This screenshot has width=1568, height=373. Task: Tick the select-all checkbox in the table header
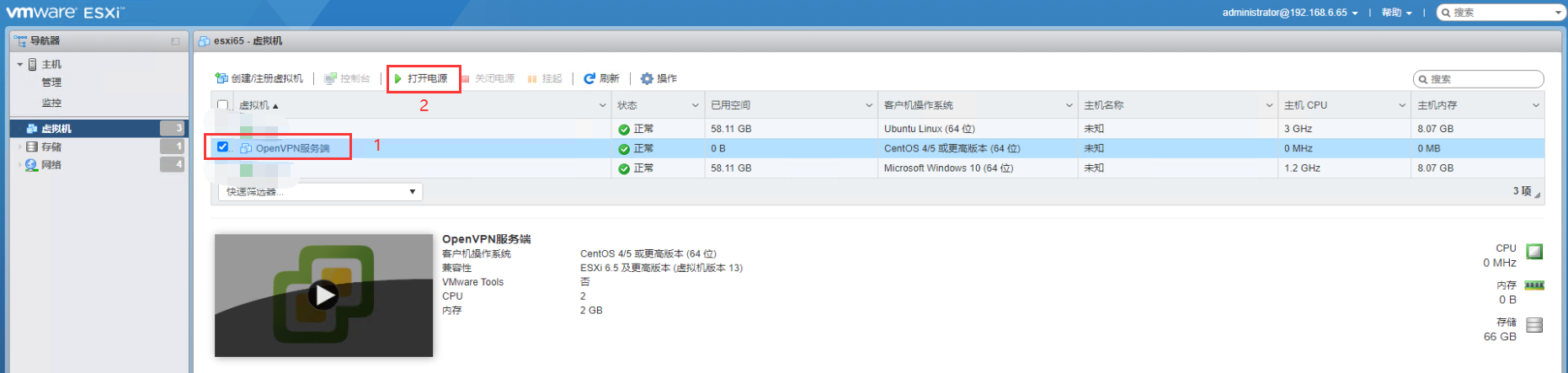(x=222, y=105)
